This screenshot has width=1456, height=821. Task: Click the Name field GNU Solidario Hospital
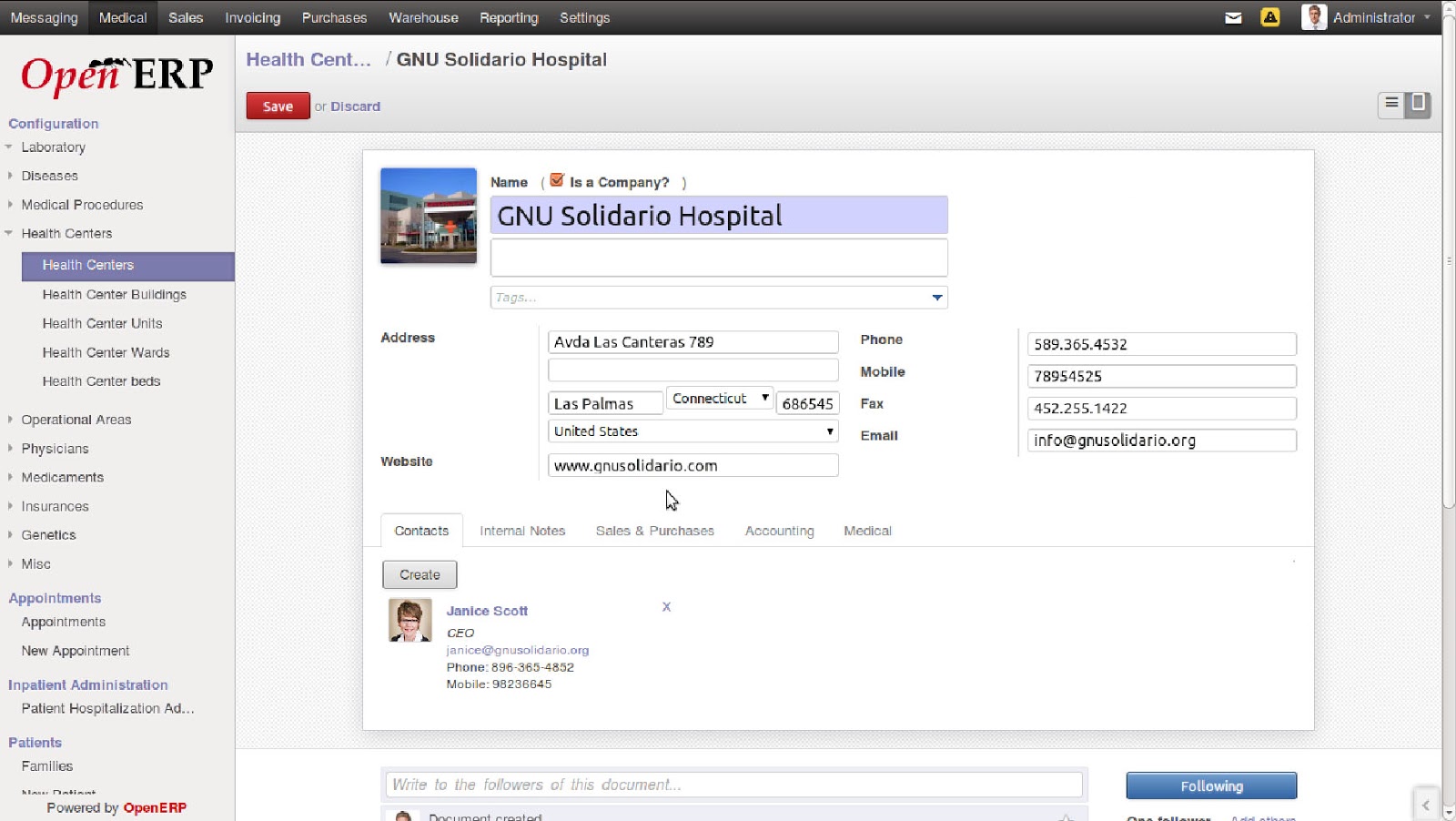point(719,216)
